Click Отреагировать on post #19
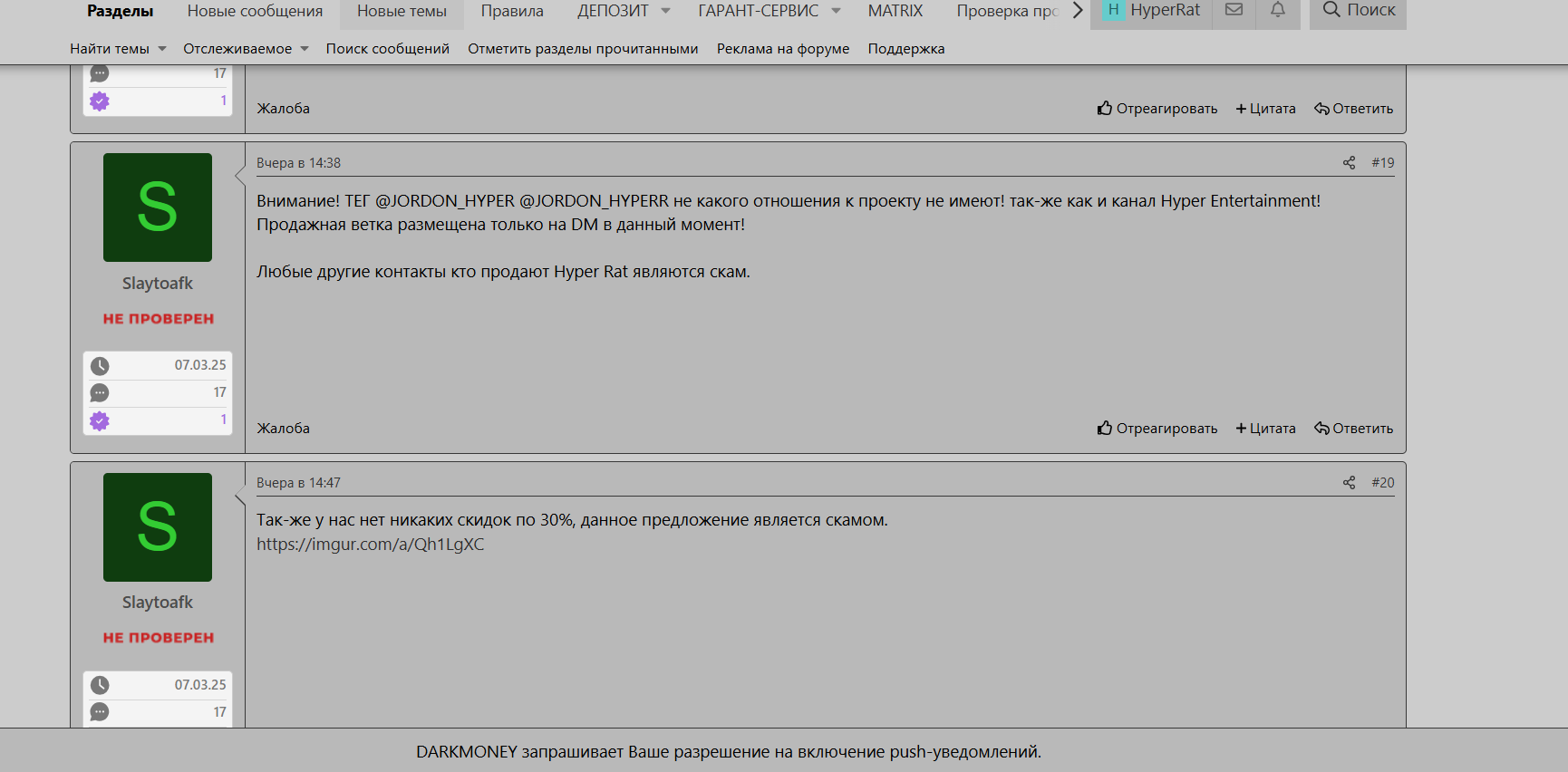The height and width of the screenshot is (772, 1568). point(1157,429)
